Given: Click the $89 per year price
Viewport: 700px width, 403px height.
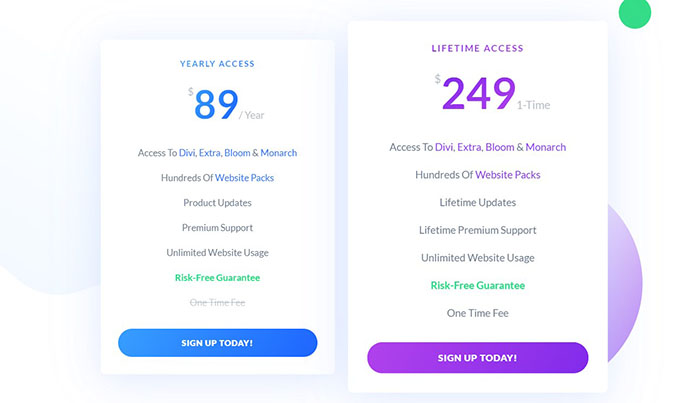Looking at the screenshot, I should pyautogui.click(x=218, y=104).
